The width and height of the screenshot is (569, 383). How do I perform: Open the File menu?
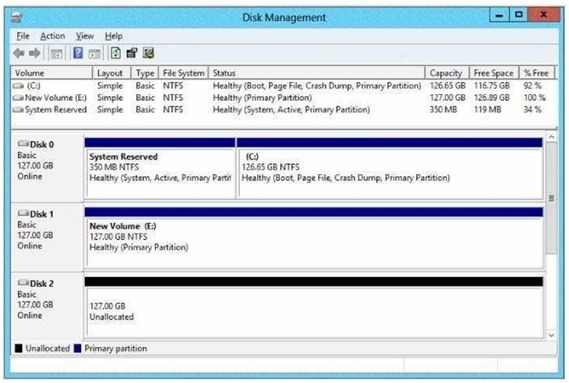[23, 36]
